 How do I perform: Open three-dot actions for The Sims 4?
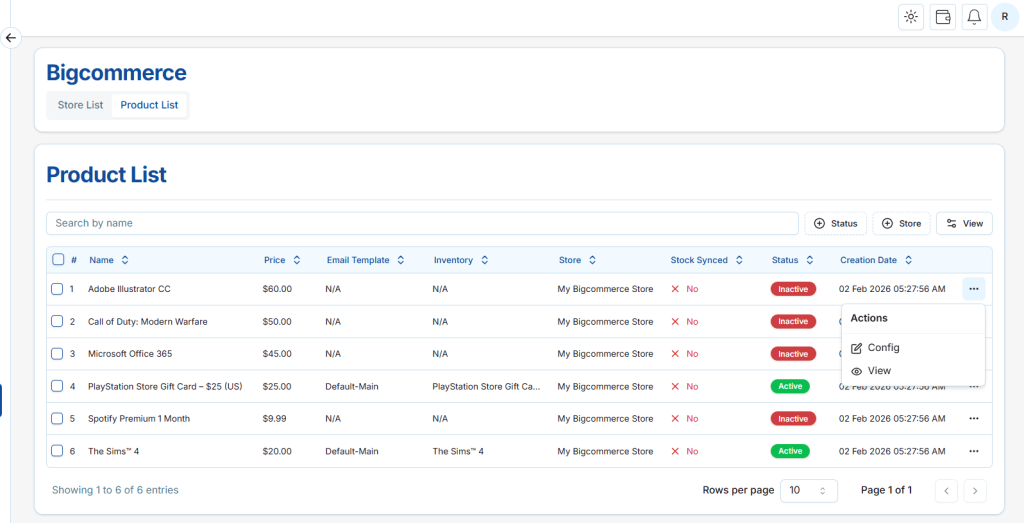coord(973,451)
